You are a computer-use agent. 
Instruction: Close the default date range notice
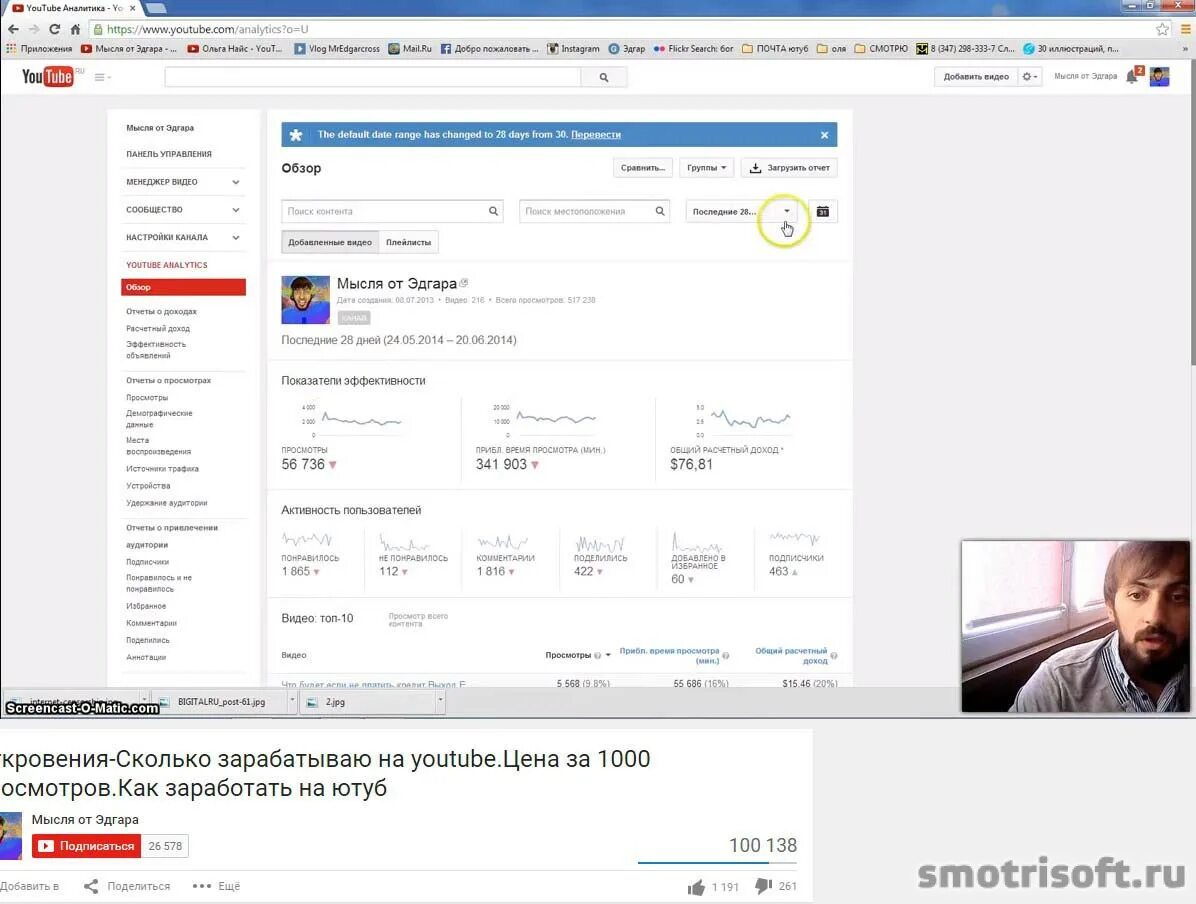825,135
